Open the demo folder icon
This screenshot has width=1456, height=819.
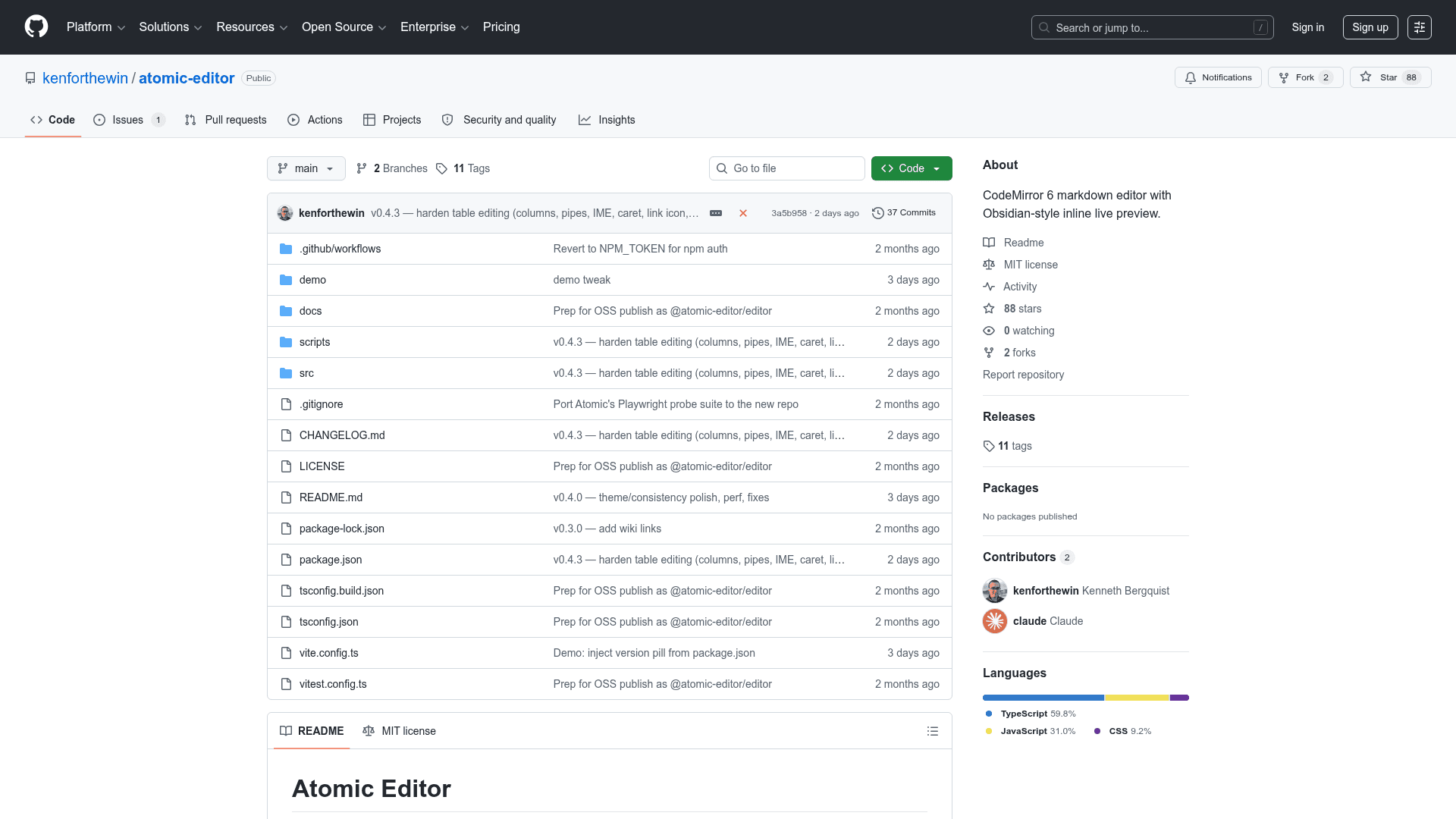286,280
